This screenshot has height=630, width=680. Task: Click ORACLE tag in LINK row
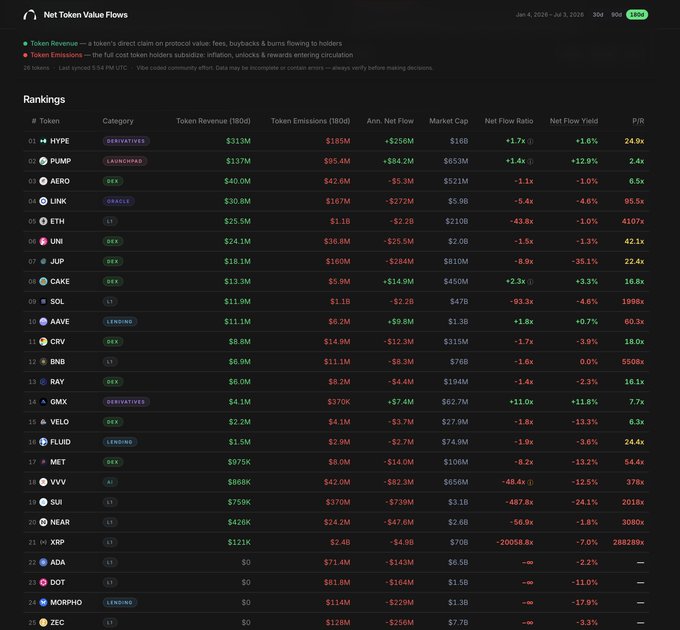118,201
